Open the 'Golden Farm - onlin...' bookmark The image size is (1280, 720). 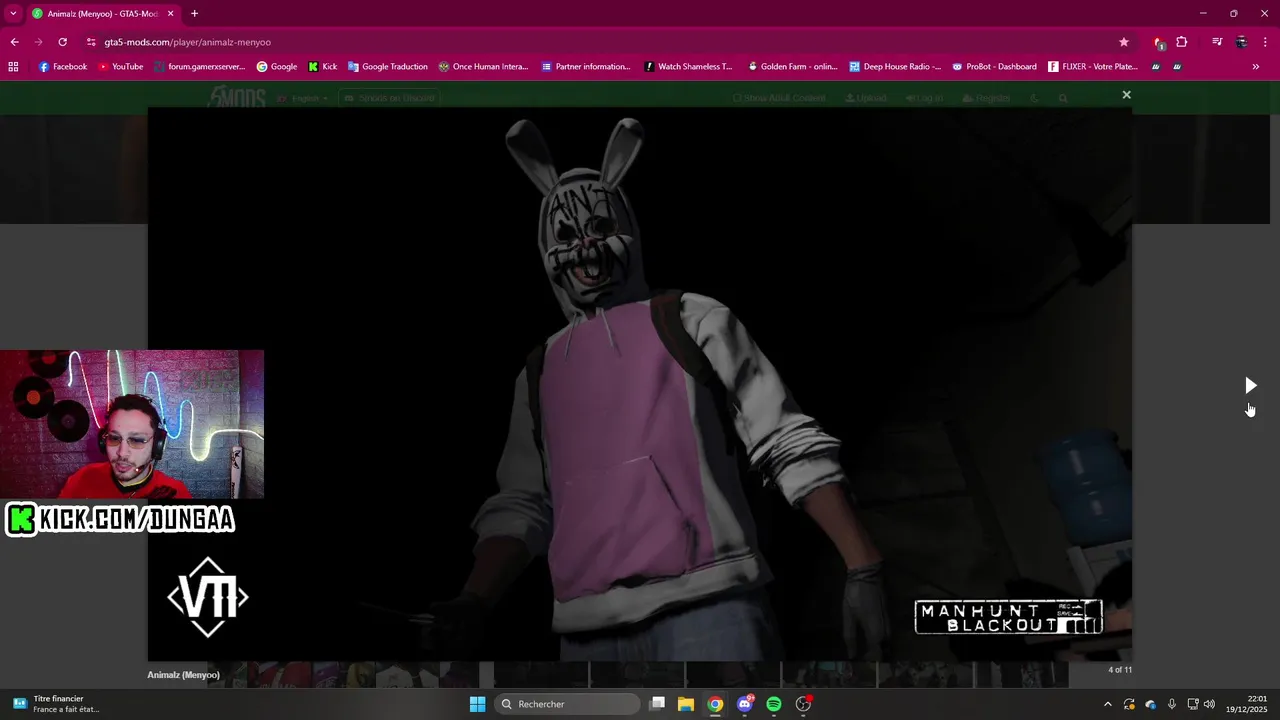click(793, 67)
